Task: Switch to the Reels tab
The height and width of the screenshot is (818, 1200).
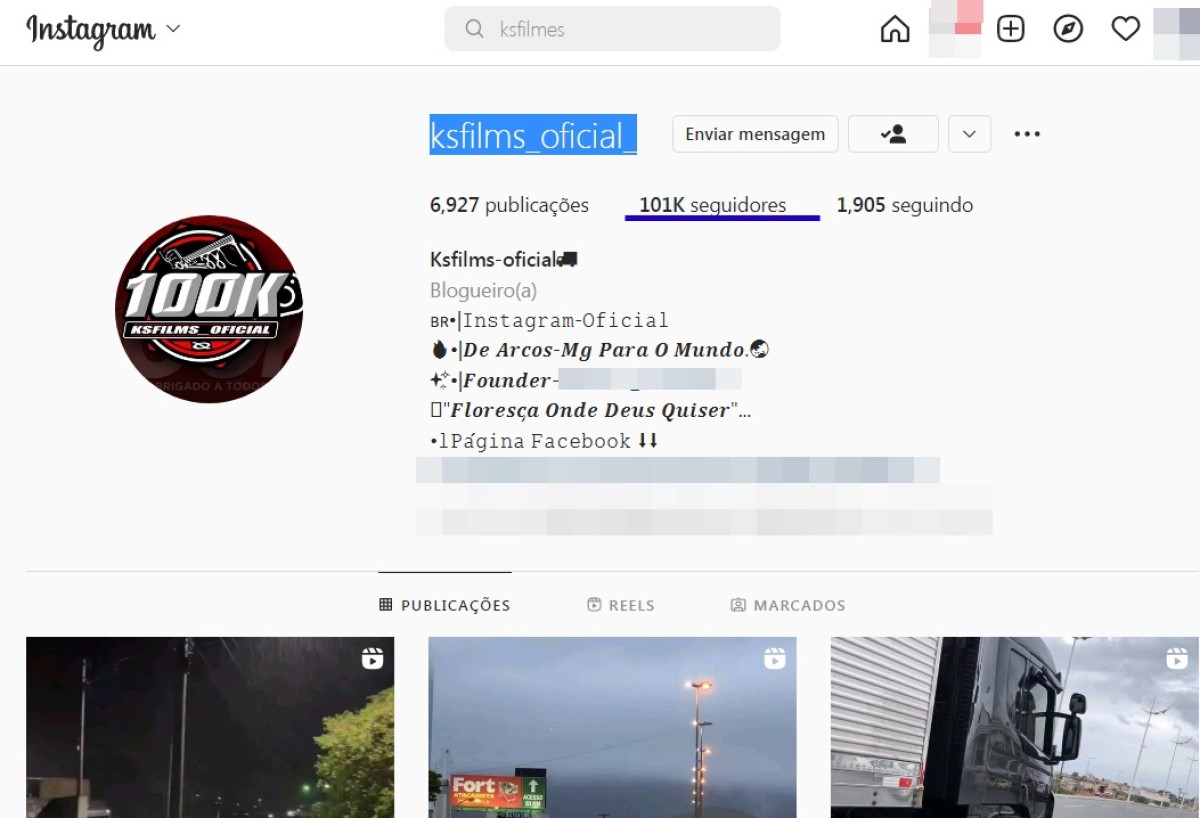Action: 621,605
